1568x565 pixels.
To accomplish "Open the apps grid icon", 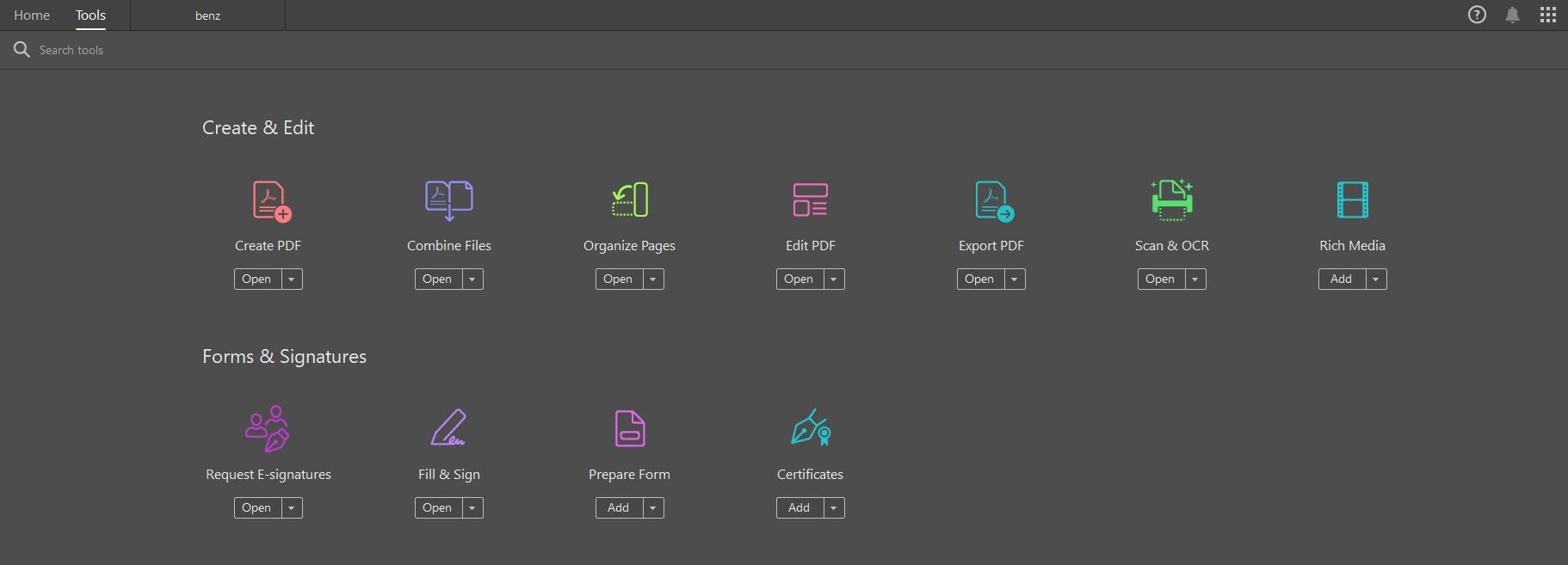I will [x=1548, y=15].
